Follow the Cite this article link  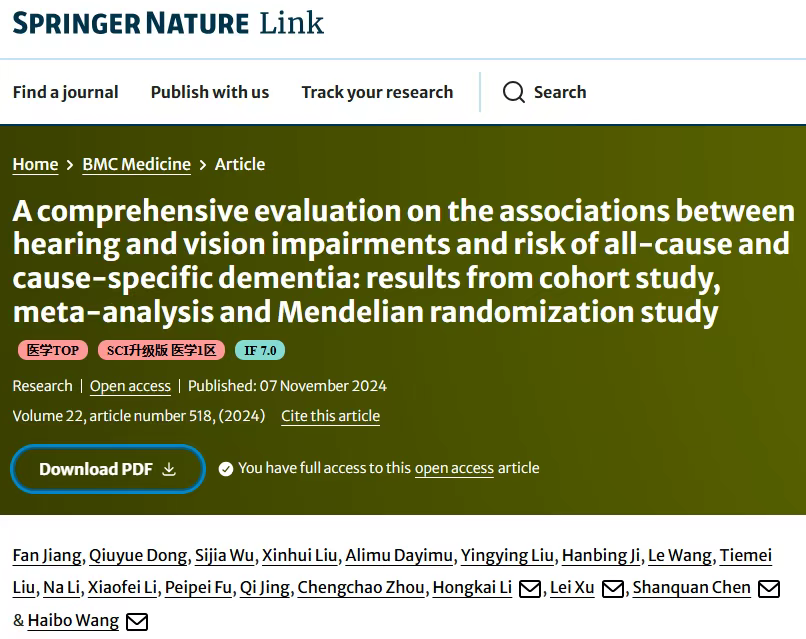click(331, 416)
